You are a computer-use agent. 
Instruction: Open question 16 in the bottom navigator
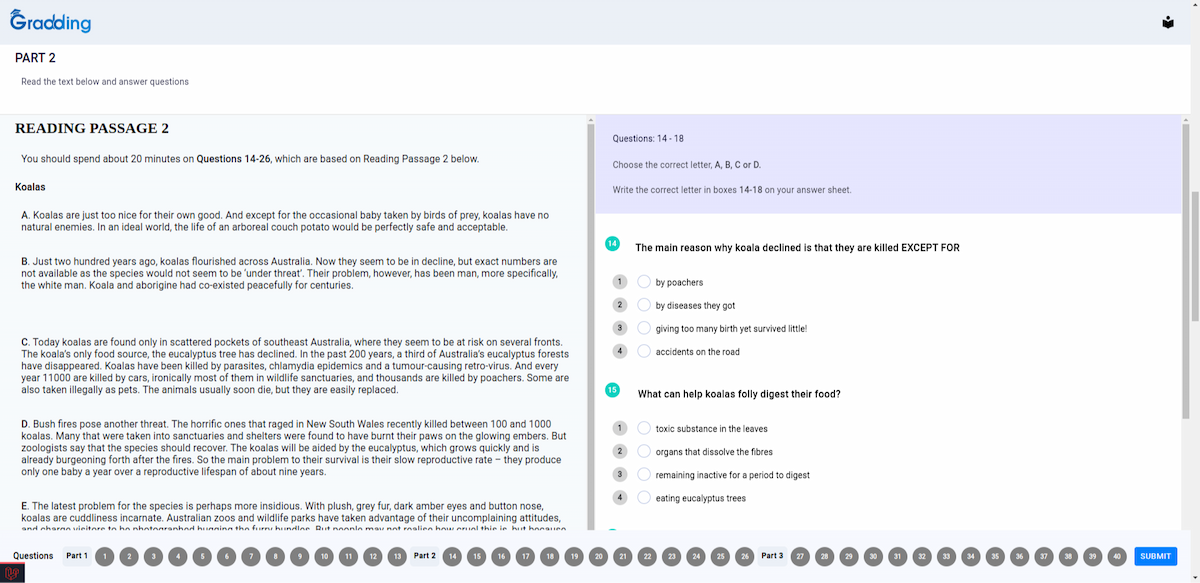(501, 556)
